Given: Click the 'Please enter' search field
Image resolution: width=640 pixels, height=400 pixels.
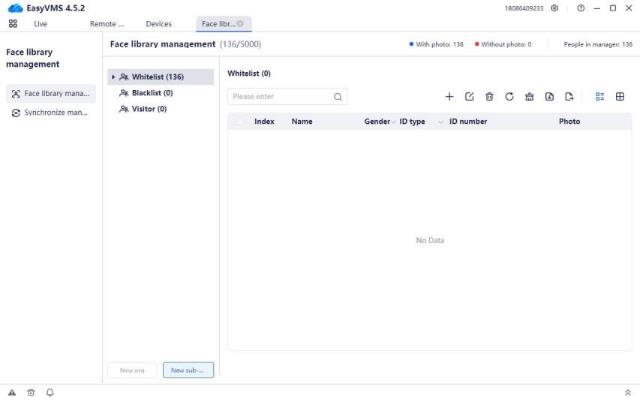Looking at the screenshot, I should click(280, 97).
